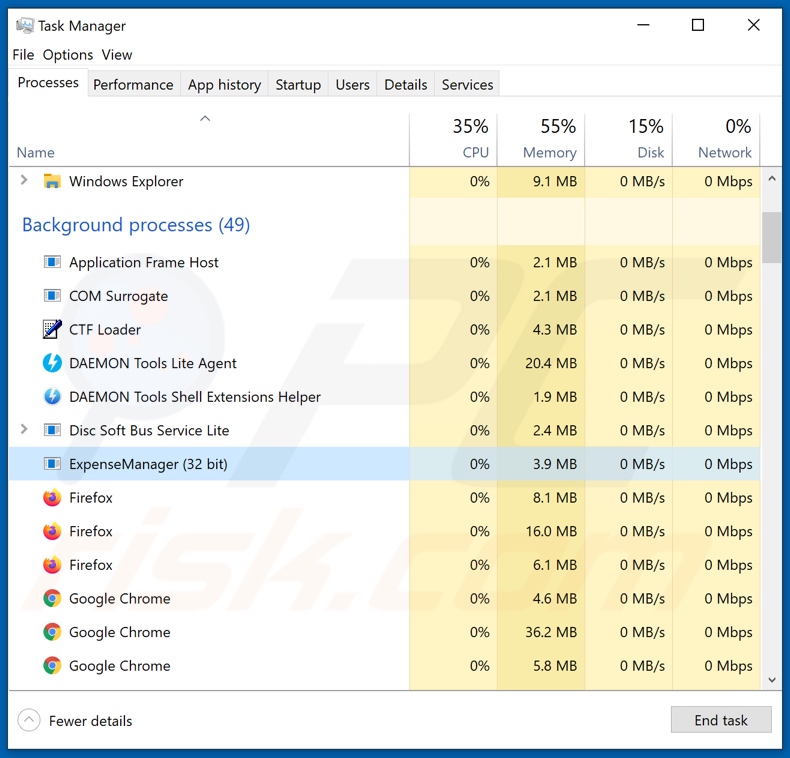Screen dimensions: 790x758
Task: Click the scrollbar down arrow
Action: tap(772, 680)
